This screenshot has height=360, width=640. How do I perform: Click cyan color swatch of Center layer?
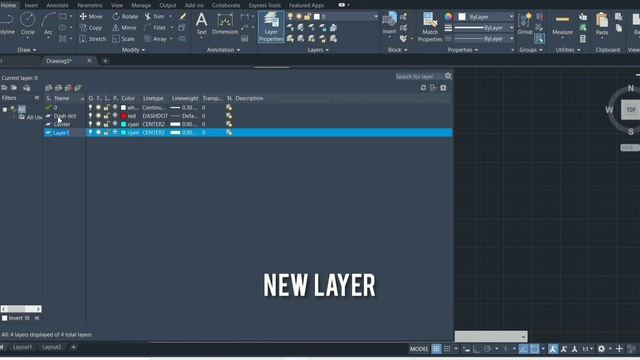[x=124, y=124]
